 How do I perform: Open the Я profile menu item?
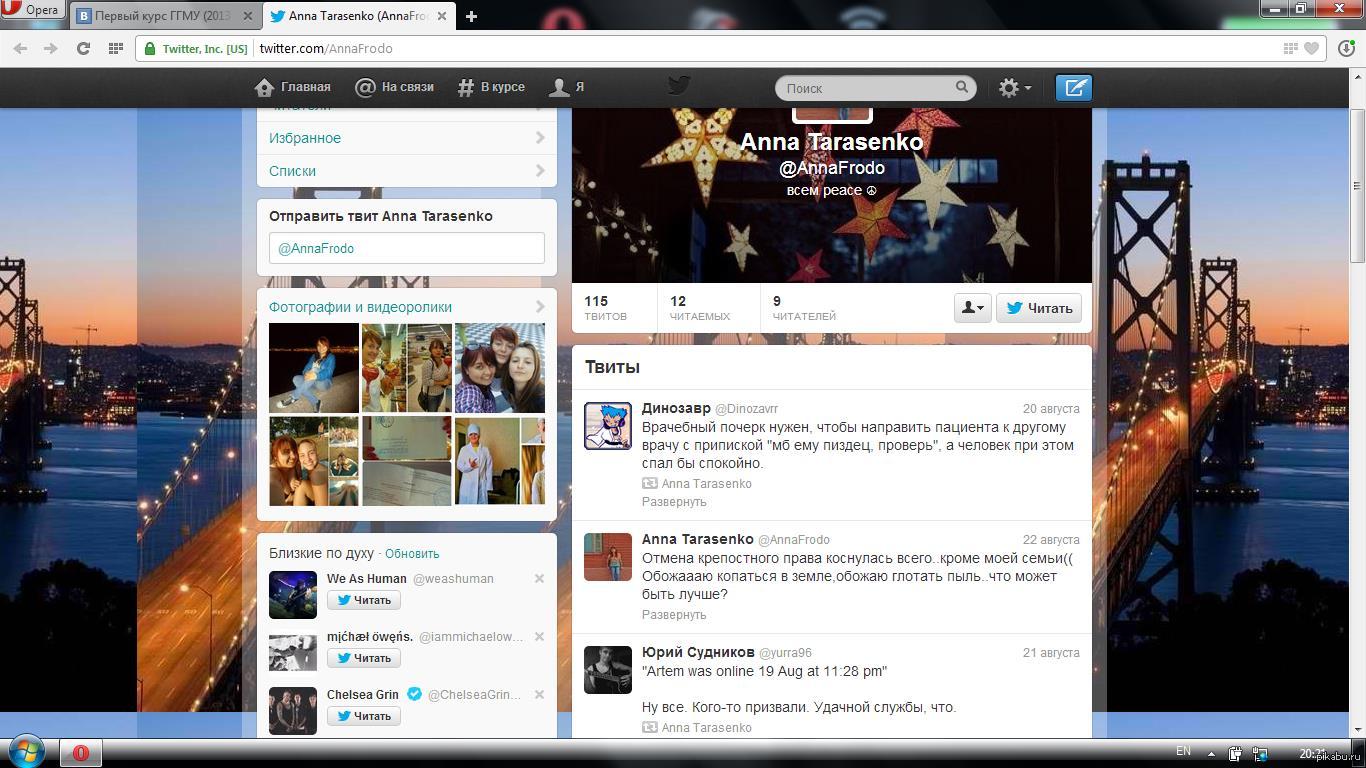coord(567,87)
